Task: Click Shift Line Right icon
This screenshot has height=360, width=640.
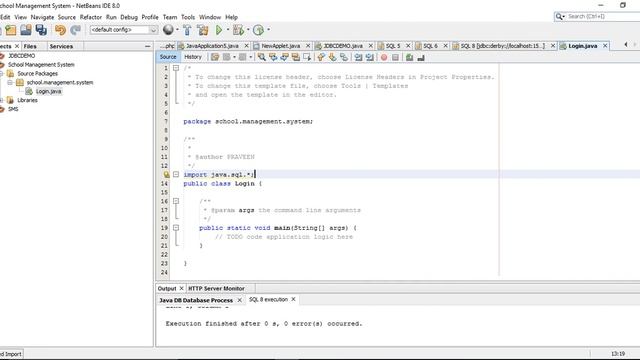Action: pyautogui.click(x=370, y=57)
